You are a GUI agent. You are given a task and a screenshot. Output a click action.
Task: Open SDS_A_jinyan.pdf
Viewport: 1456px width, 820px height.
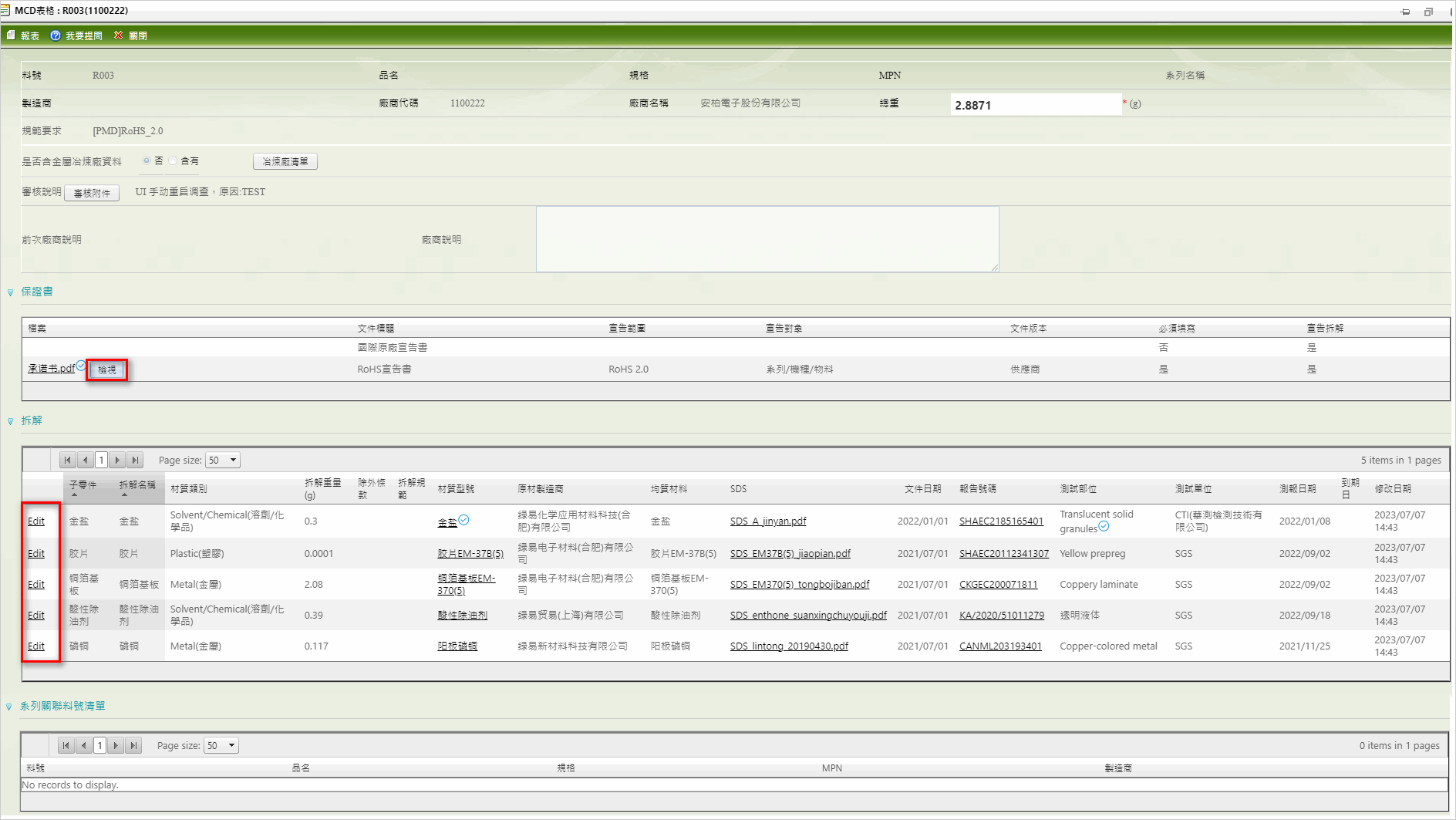768,521
